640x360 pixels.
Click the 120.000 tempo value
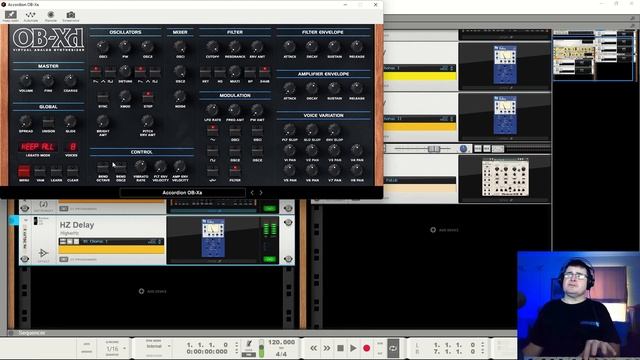[281, 342]
